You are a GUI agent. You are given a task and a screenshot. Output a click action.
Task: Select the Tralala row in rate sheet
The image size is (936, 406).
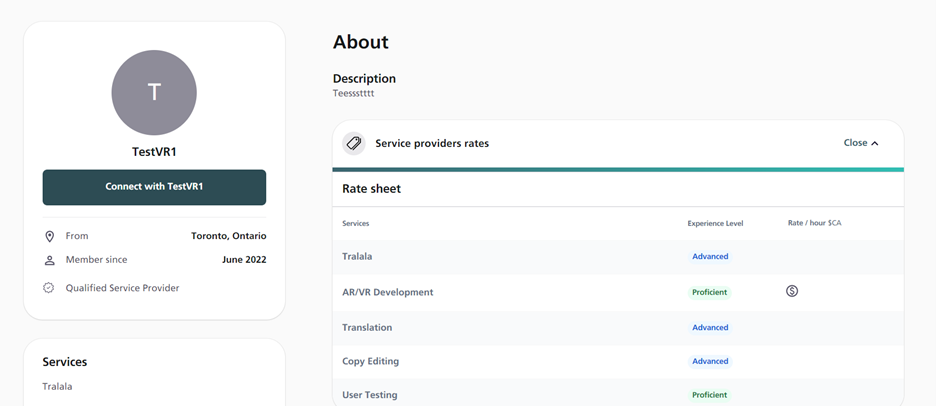point(618,257)
